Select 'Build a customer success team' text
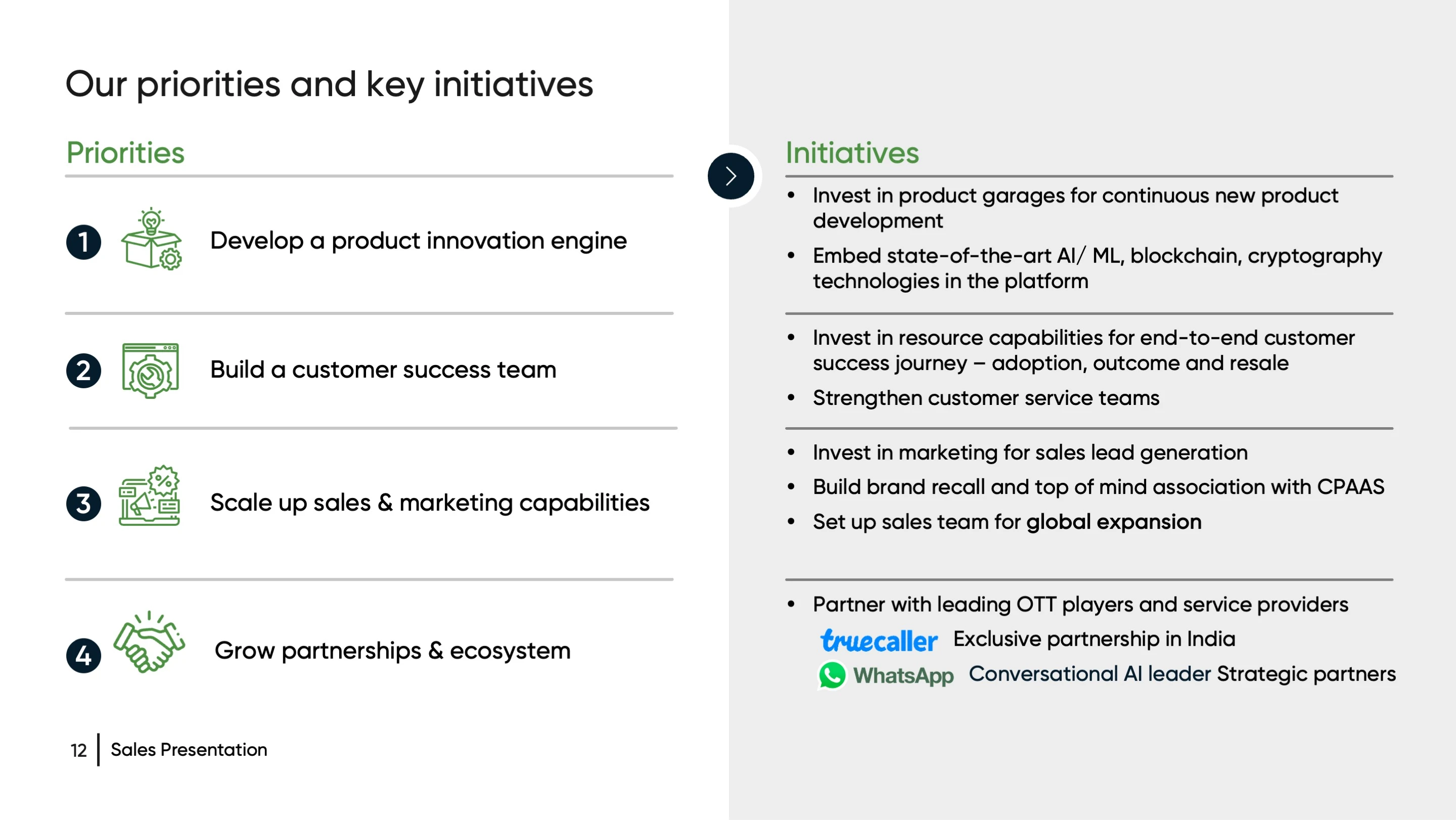Image resolution: width=1456 pixels, height=820 pixels. [x=383, y=370]
